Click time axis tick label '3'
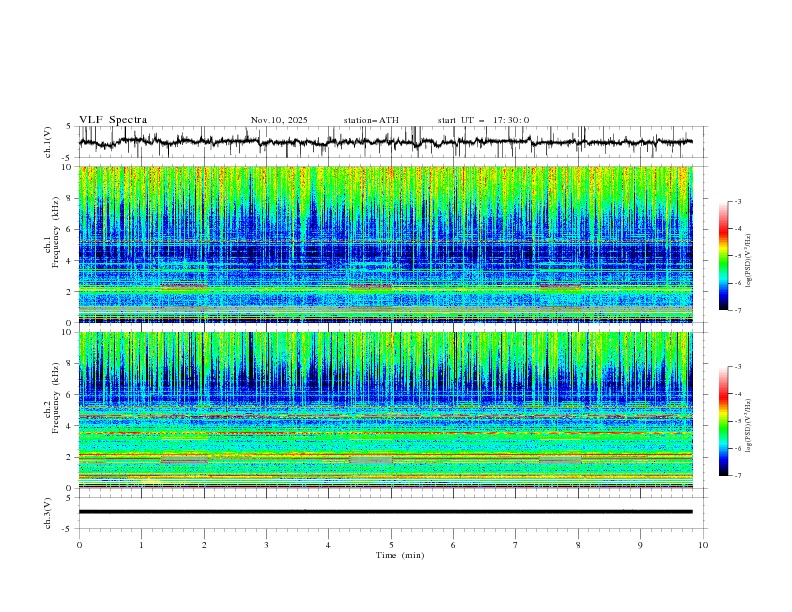Image resolution: width=792 pixels, height=612 pixels. tap(266, 545)
